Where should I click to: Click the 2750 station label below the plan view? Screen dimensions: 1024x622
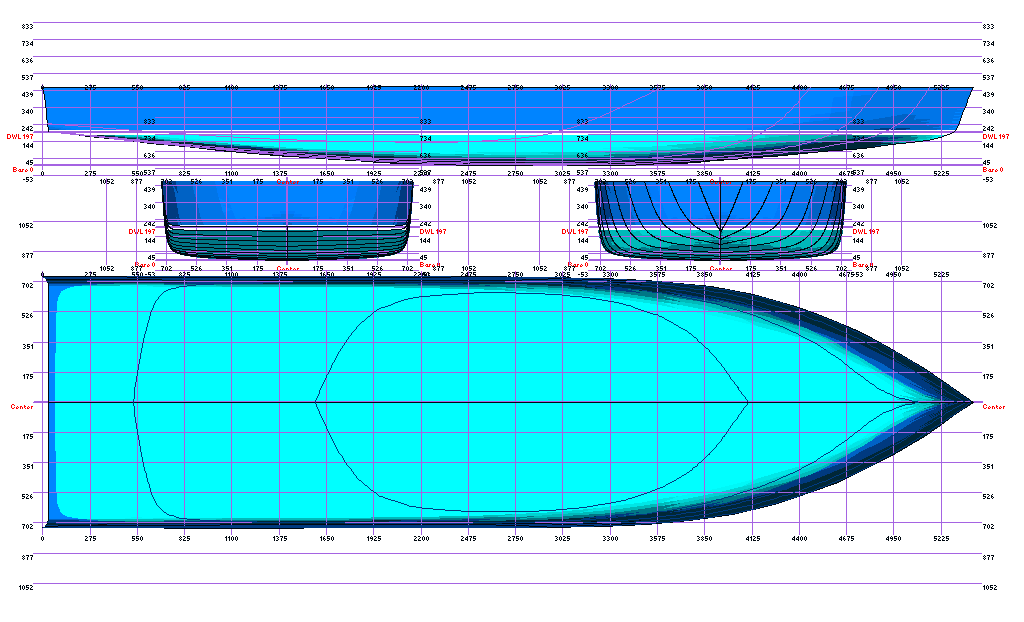tap(515, 538)
